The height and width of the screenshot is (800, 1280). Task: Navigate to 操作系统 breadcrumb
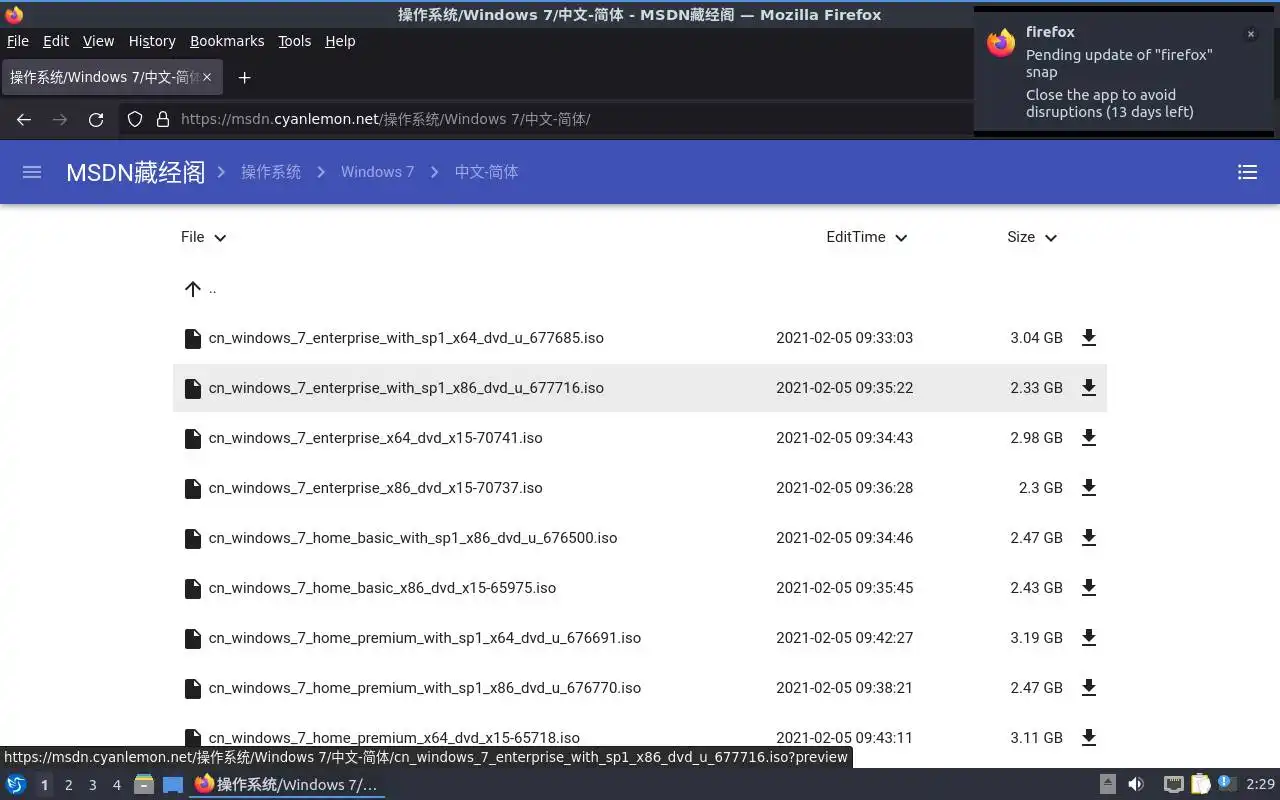[x=271, y=172]
